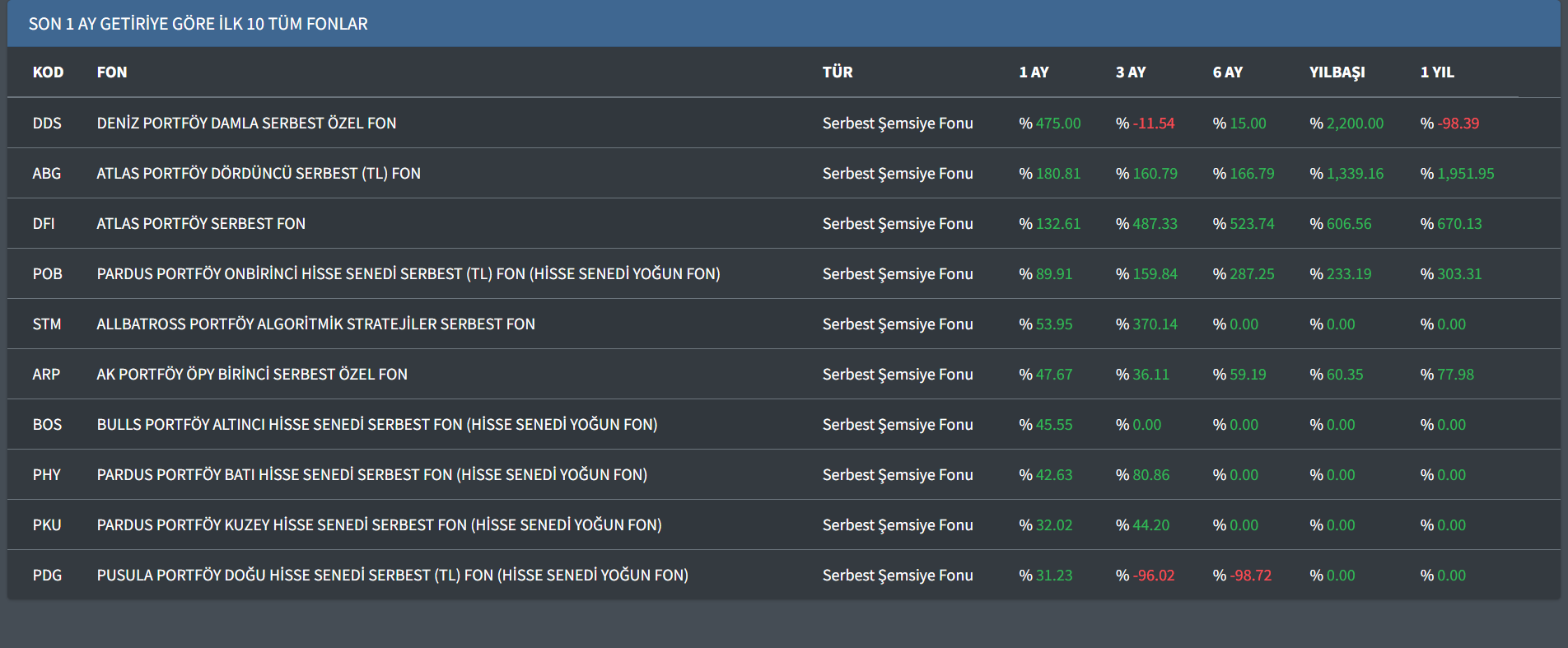Select ATLAS PORTFÖY SERBEST FON row

(201, 224)
